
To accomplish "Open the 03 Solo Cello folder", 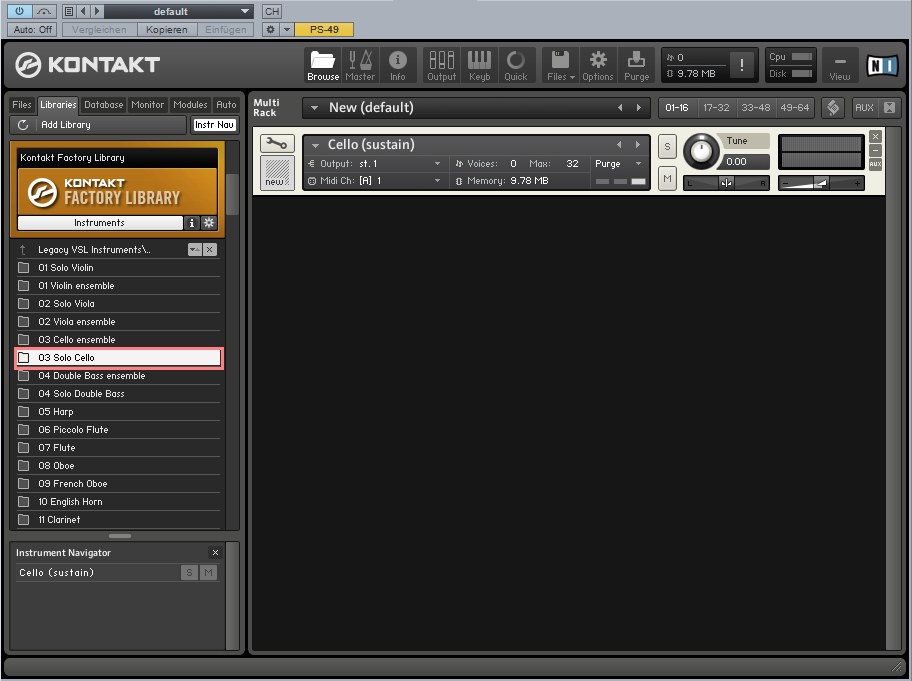I will coord(119,358).
